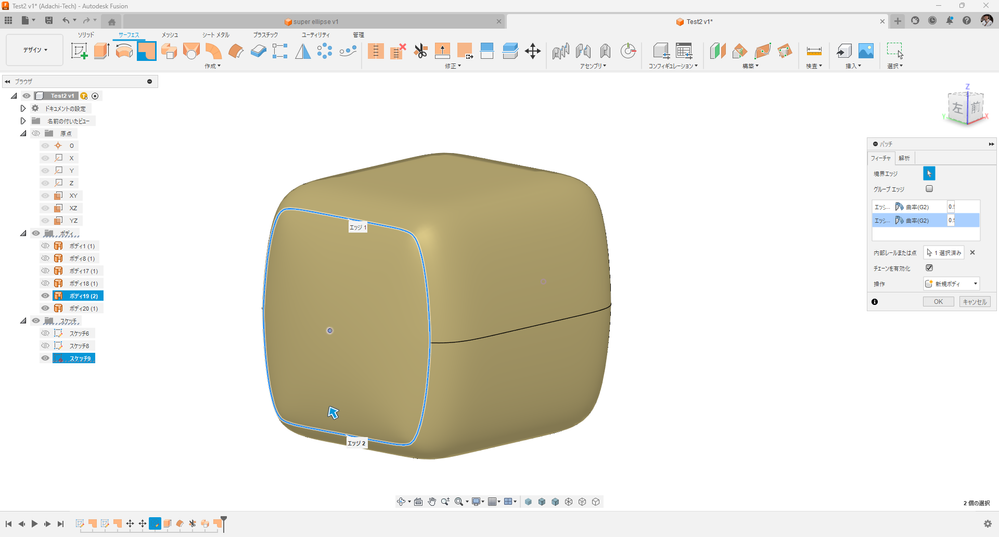This screenshot has width=999, height=537.
Task: Hide ボディ19 (2) via its eye
Action: [x=45, y=296]
